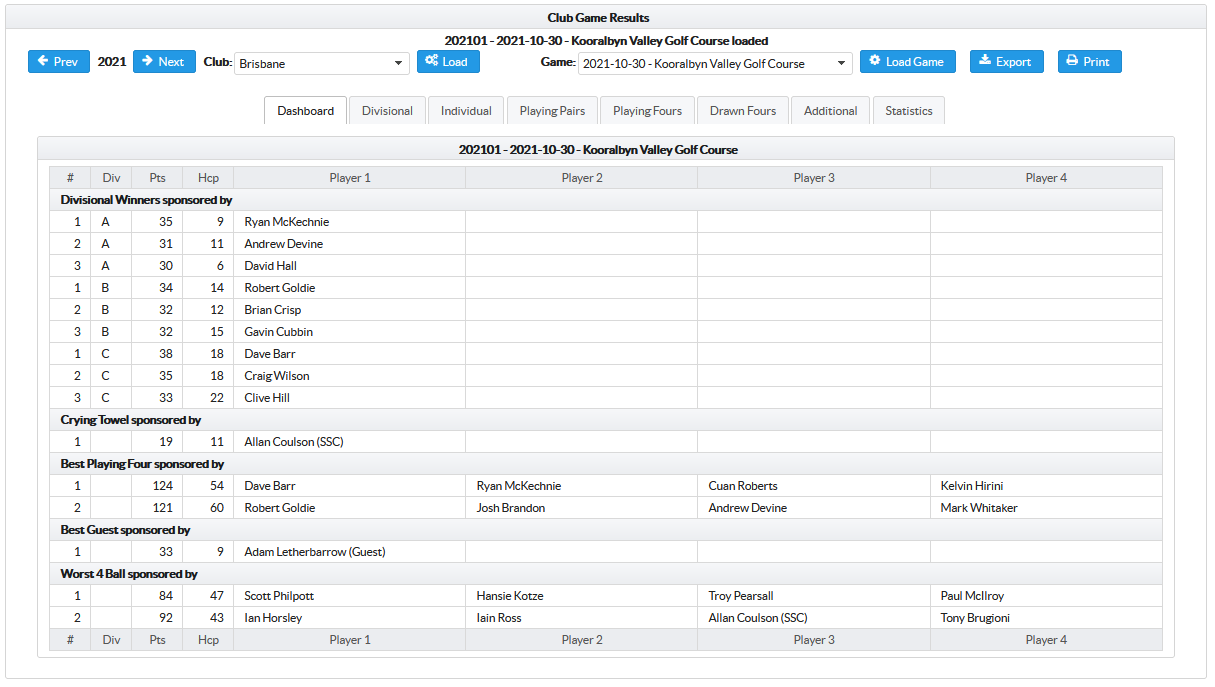View the Drawn Fours tab
The height and width of the screenshot is (687, 1215).
pos(743,111)
